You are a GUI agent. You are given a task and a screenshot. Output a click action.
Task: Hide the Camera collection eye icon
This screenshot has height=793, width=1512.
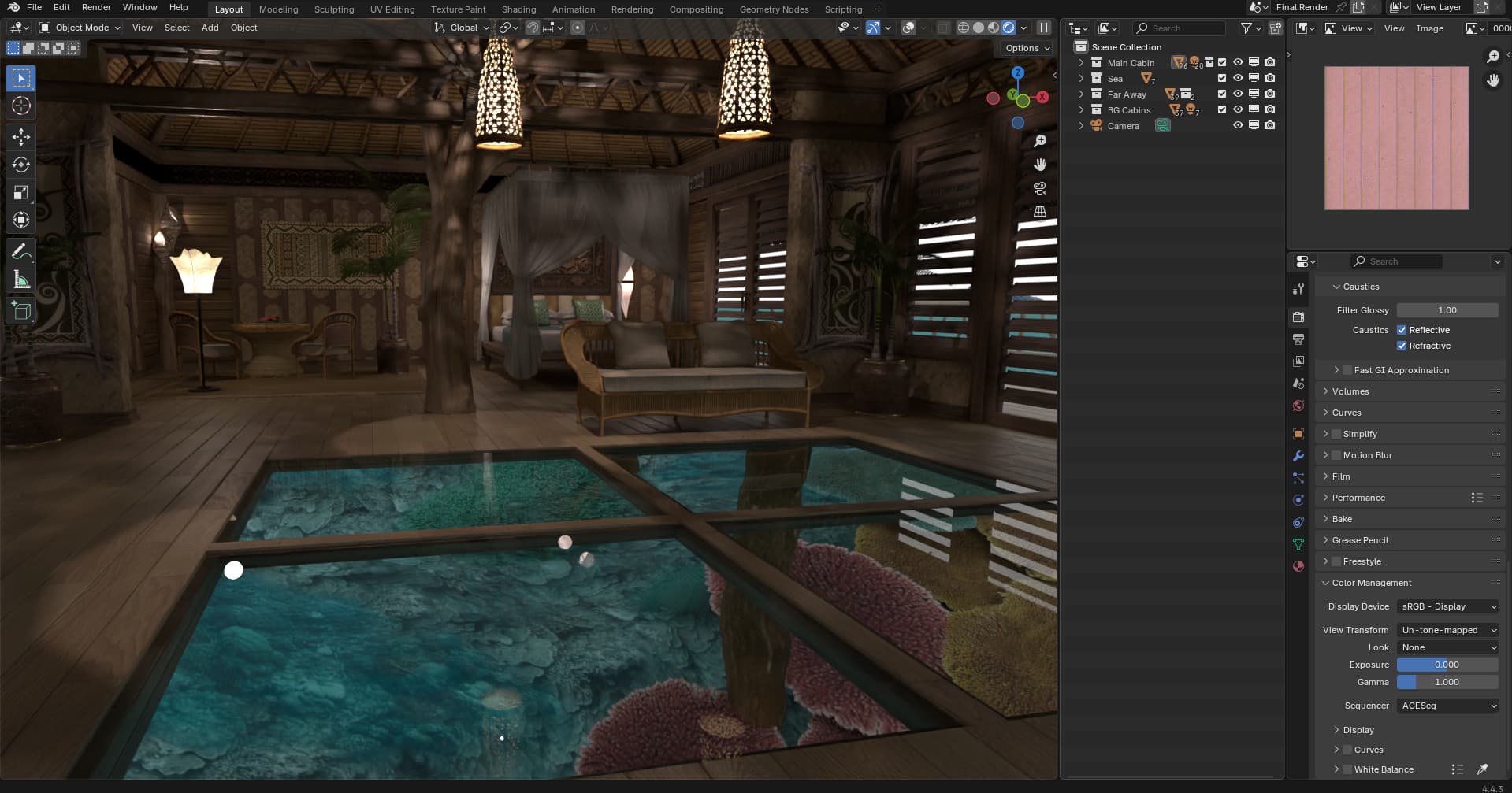click(1238, 125)
